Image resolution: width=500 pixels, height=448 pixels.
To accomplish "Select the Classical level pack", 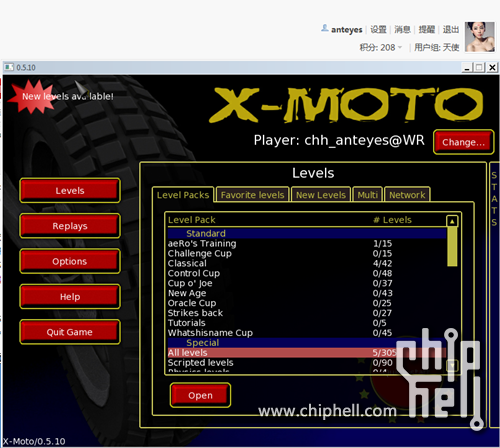I will pos(307,263).
